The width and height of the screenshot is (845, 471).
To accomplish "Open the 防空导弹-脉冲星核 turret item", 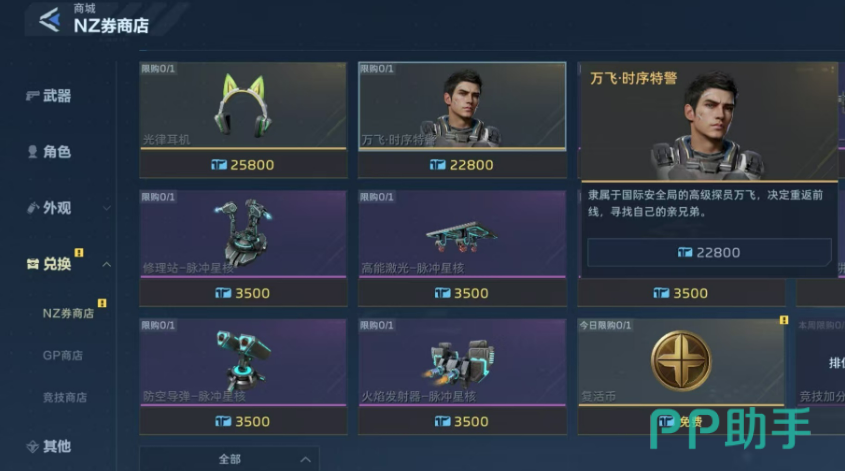I will click(243, 362).
